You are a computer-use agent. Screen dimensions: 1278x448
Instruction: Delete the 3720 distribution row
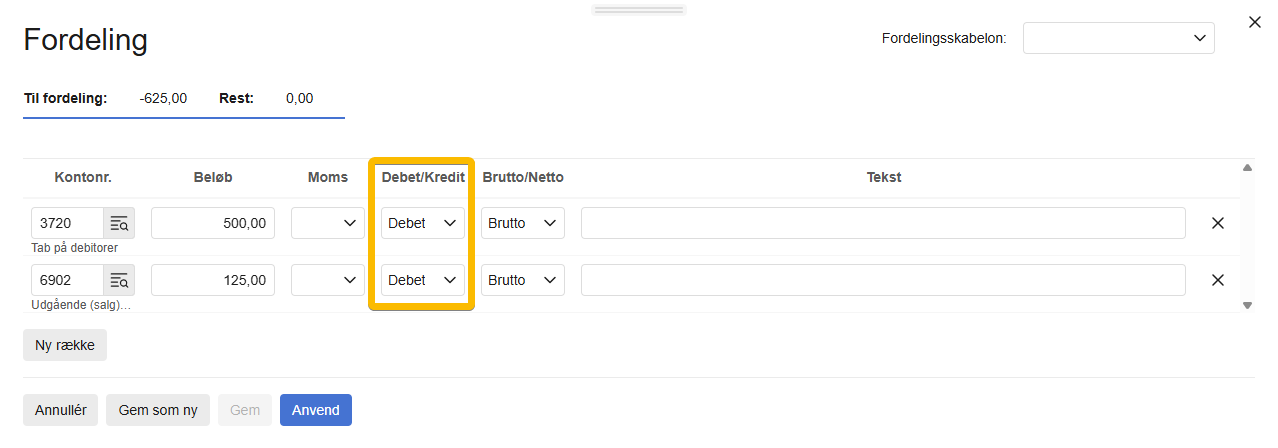[x=1217, y=223]
